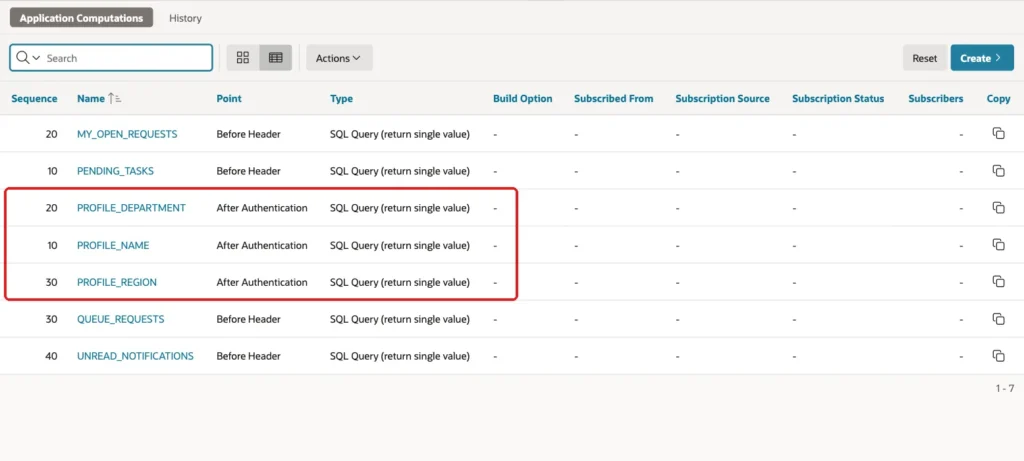Viewport: 1024px width, 461px height.
Task: Open the Build Option column header
Action: click(x=522, y=99)
